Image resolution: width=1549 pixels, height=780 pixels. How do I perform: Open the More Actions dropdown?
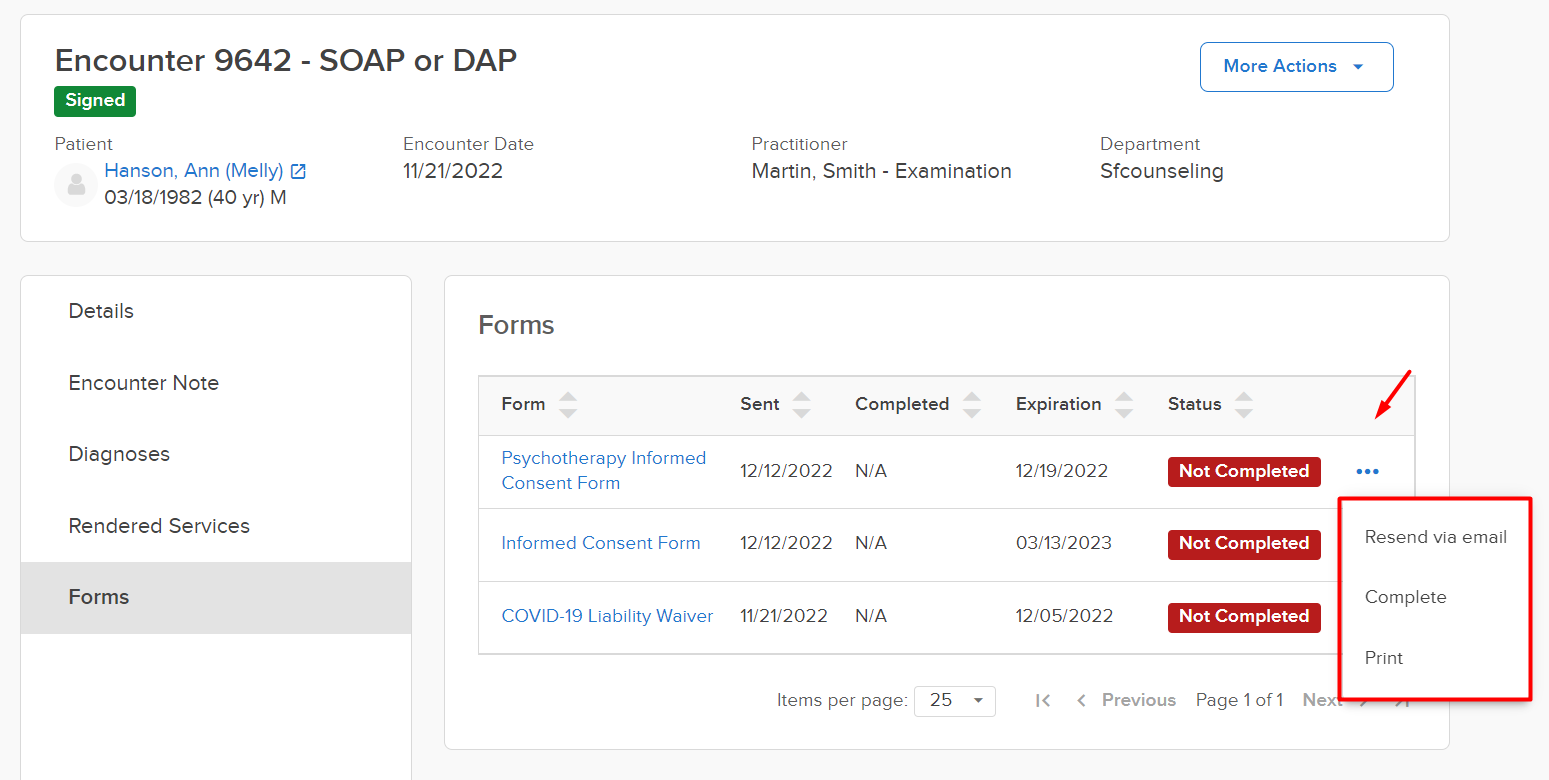1296,67
